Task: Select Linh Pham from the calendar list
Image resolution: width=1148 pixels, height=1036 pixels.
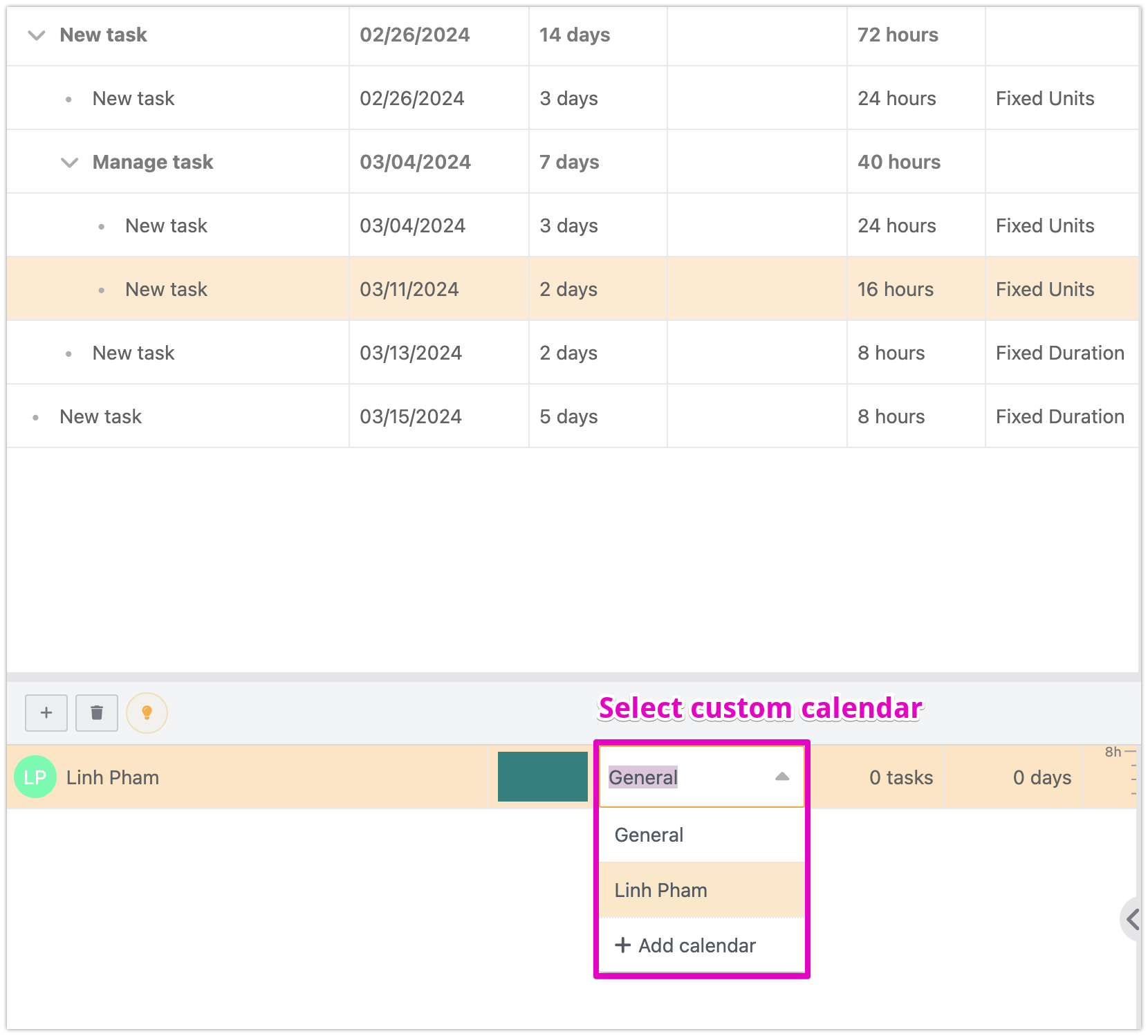Action: pyautogui.click(x=660, y=890)
